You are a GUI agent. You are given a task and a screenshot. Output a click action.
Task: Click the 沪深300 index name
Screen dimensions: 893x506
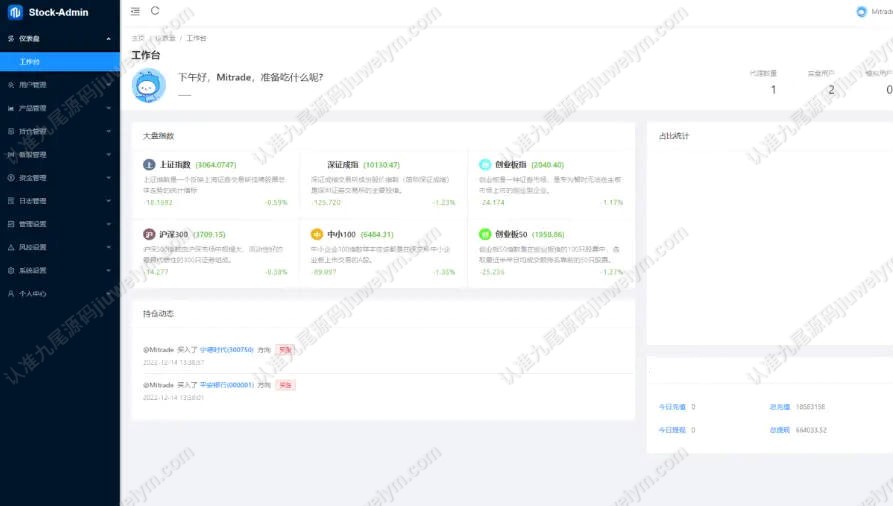(174, 234)
